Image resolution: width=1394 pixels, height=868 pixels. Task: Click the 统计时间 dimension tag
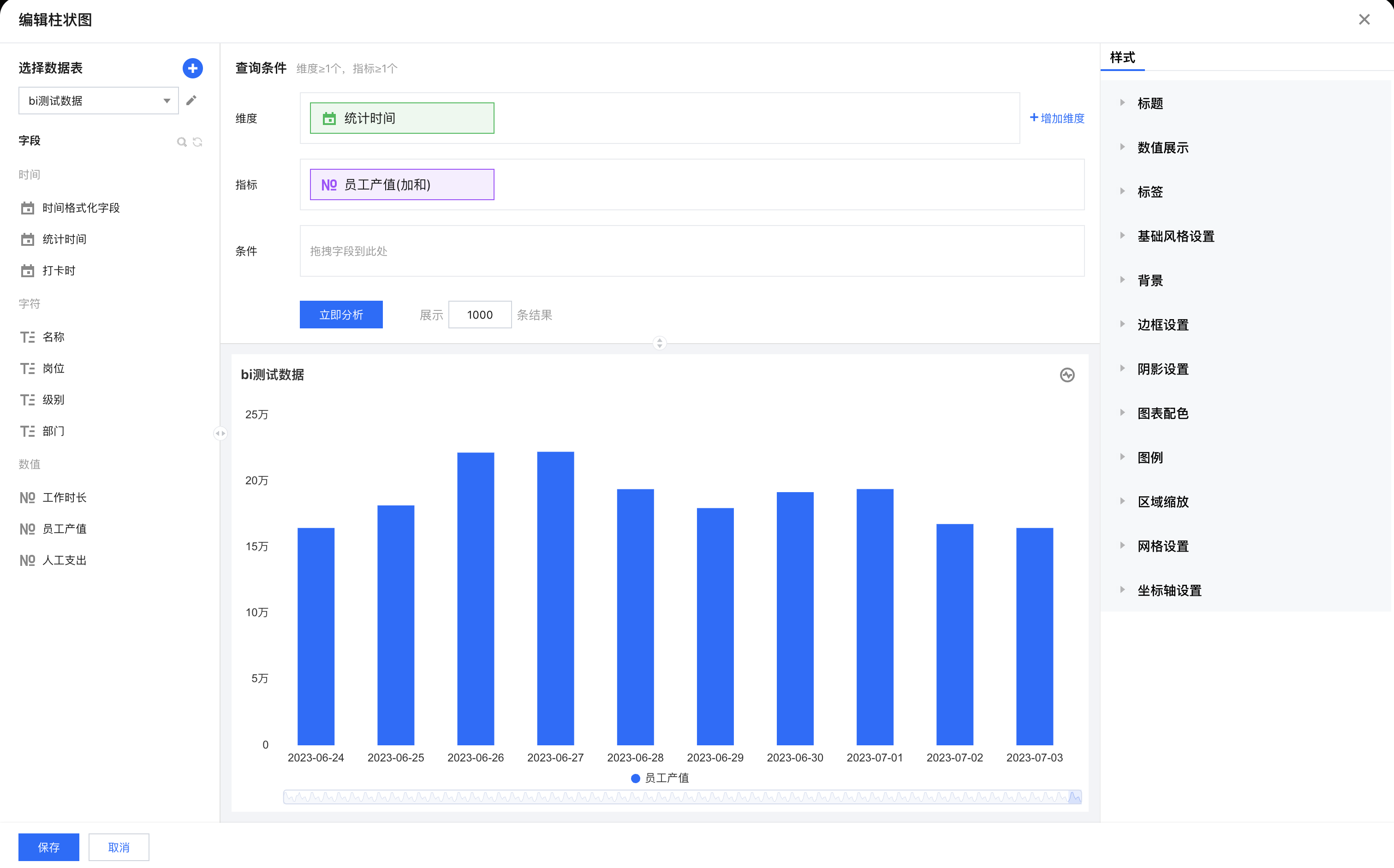[401, 118]
